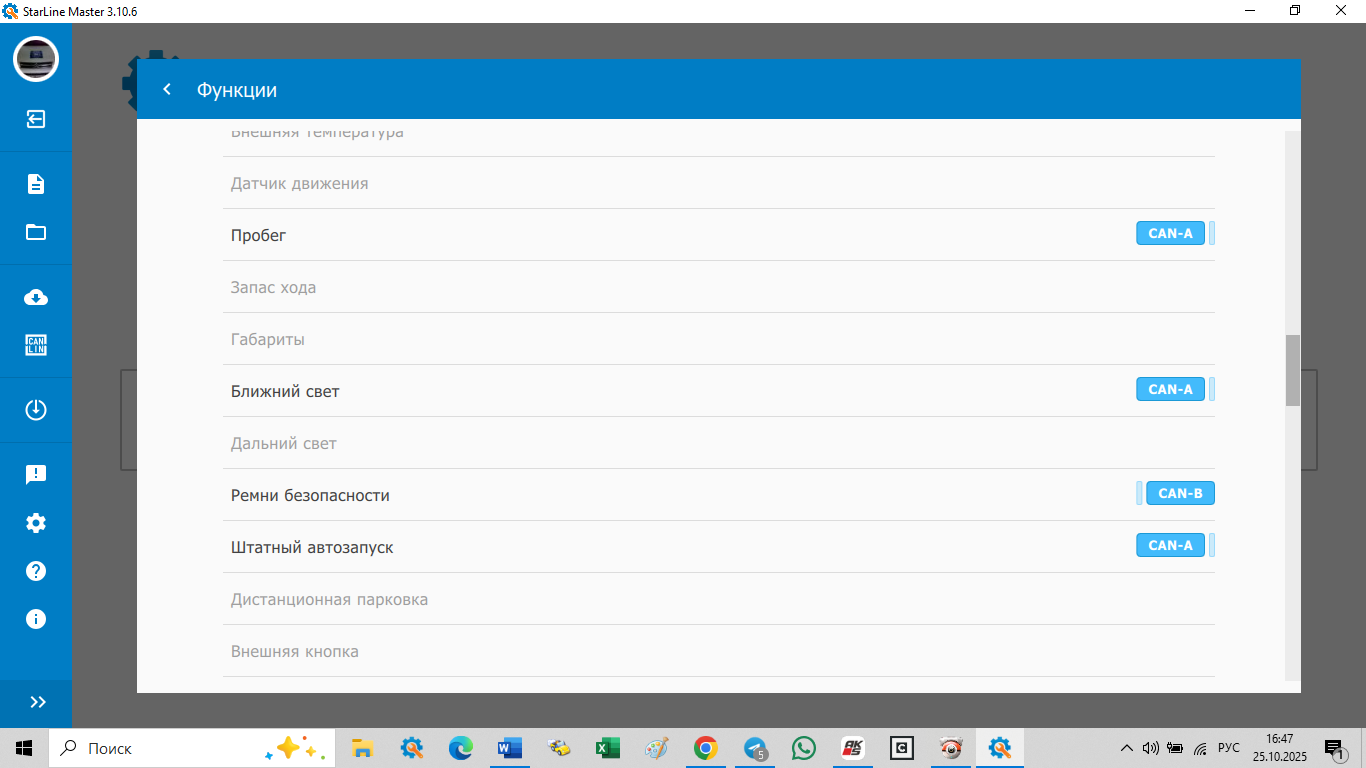1366x768 pixels.
Task: Open settings gear in the sidebar
Action: (36, 523)
